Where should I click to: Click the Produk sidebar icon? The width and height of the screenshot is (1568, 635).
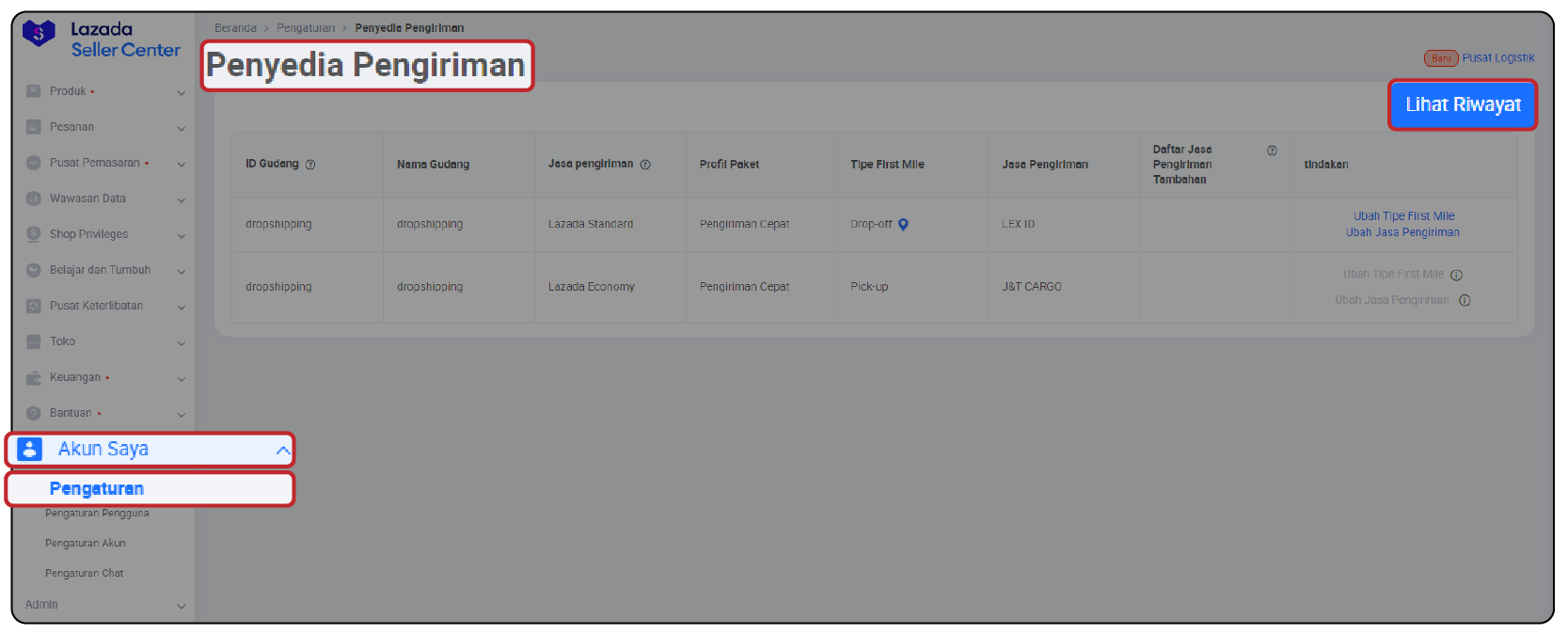pos(34,91)
